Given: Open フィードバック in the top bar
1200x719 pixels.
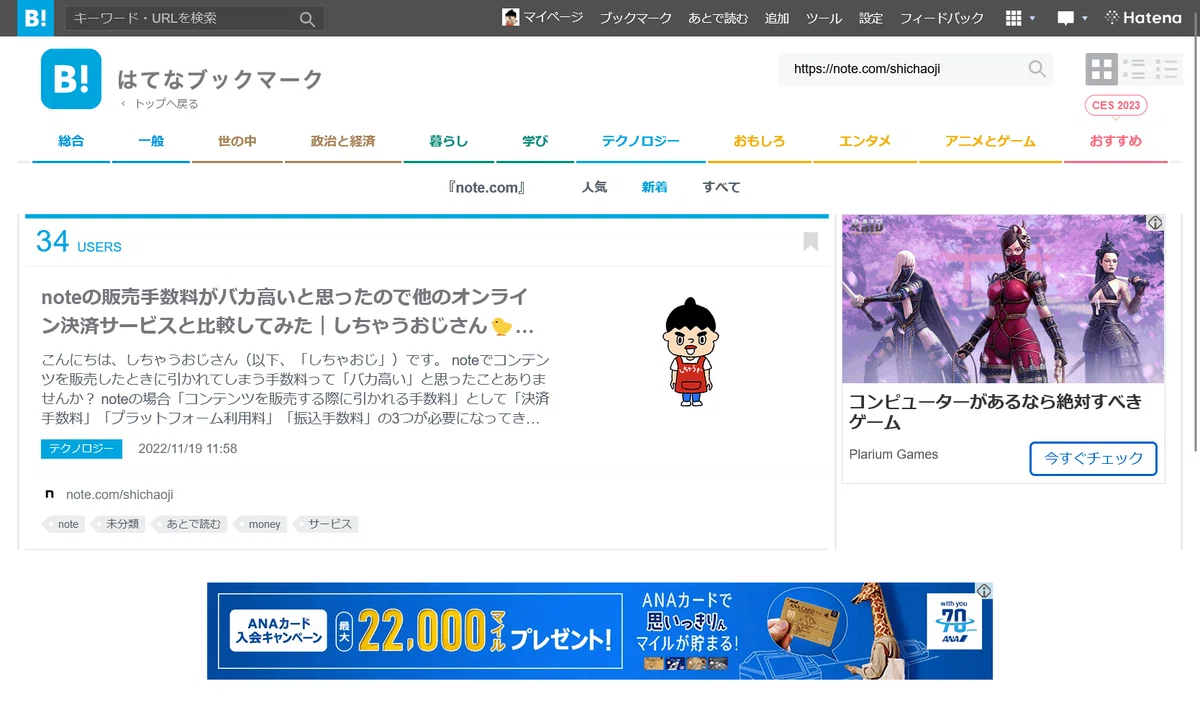Looking at the screenshot, I should click(x=942, y=18).
